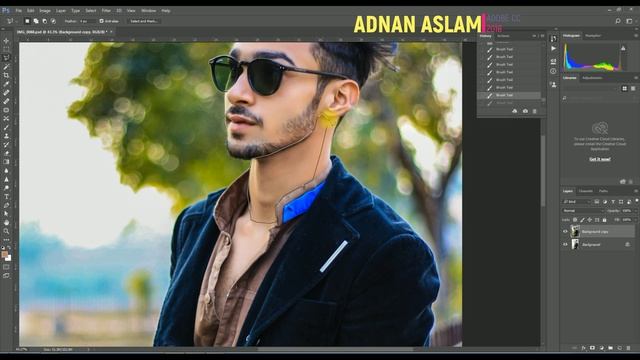The height and width of the screenshot is (360, 640).
Task: Create a new layer group
Action: [x=610, y=348]
